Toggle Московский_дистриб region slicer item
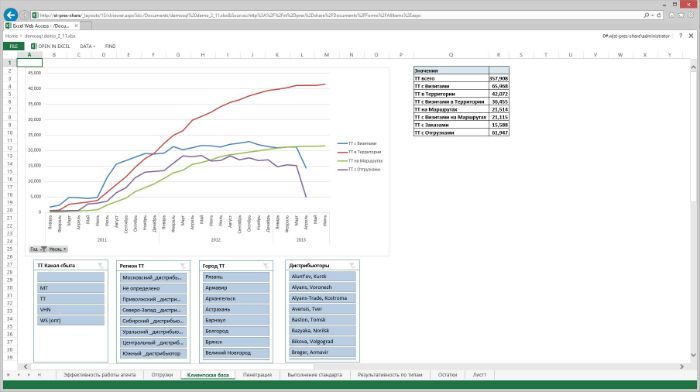Screen dimensions: 700x392 click(153, 277)
